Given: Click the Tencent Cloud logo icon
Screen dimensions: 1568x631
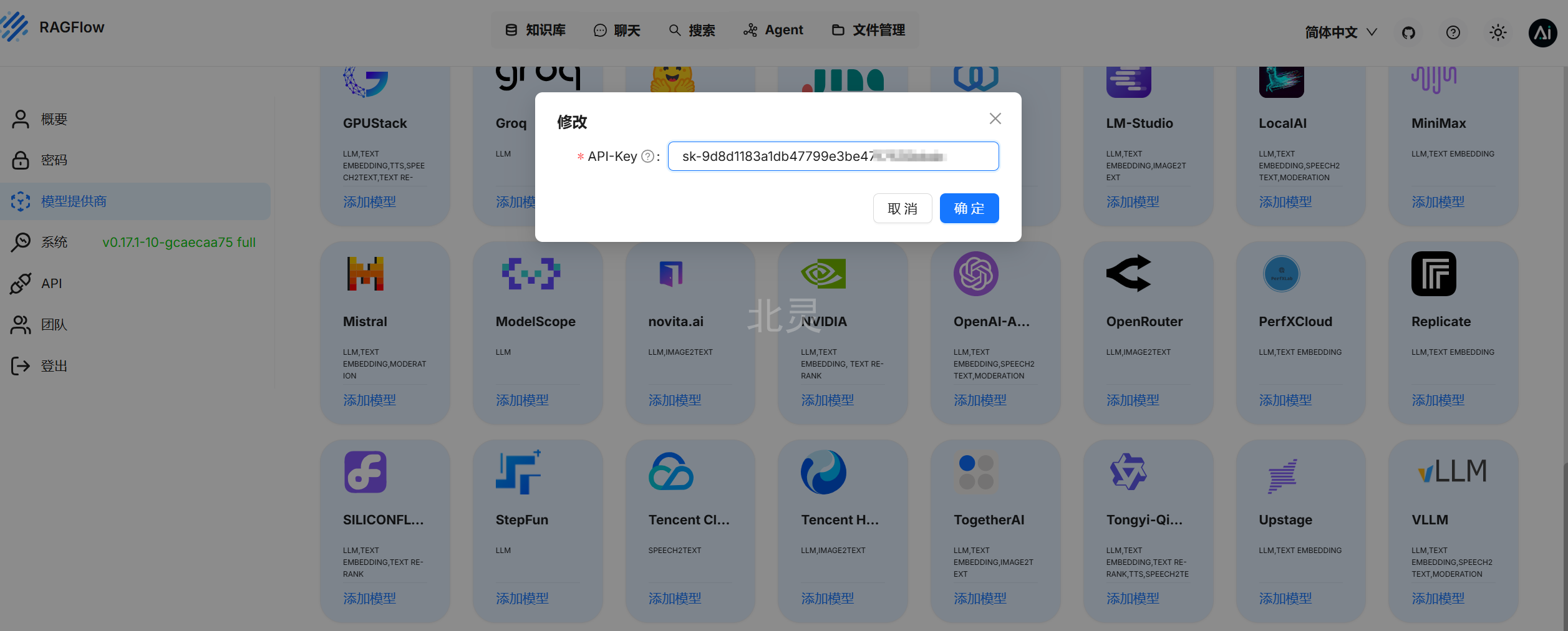Looking at the screenshot, I should point(671,472).
